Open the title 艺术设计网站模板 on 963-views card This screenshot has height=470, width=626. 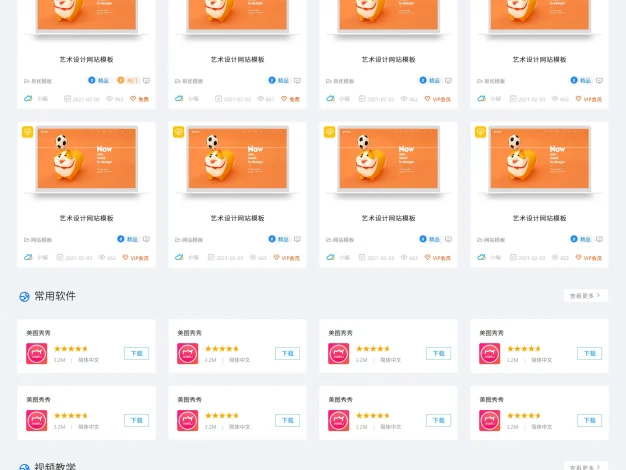pyautogui.click(x=87, y=59)
